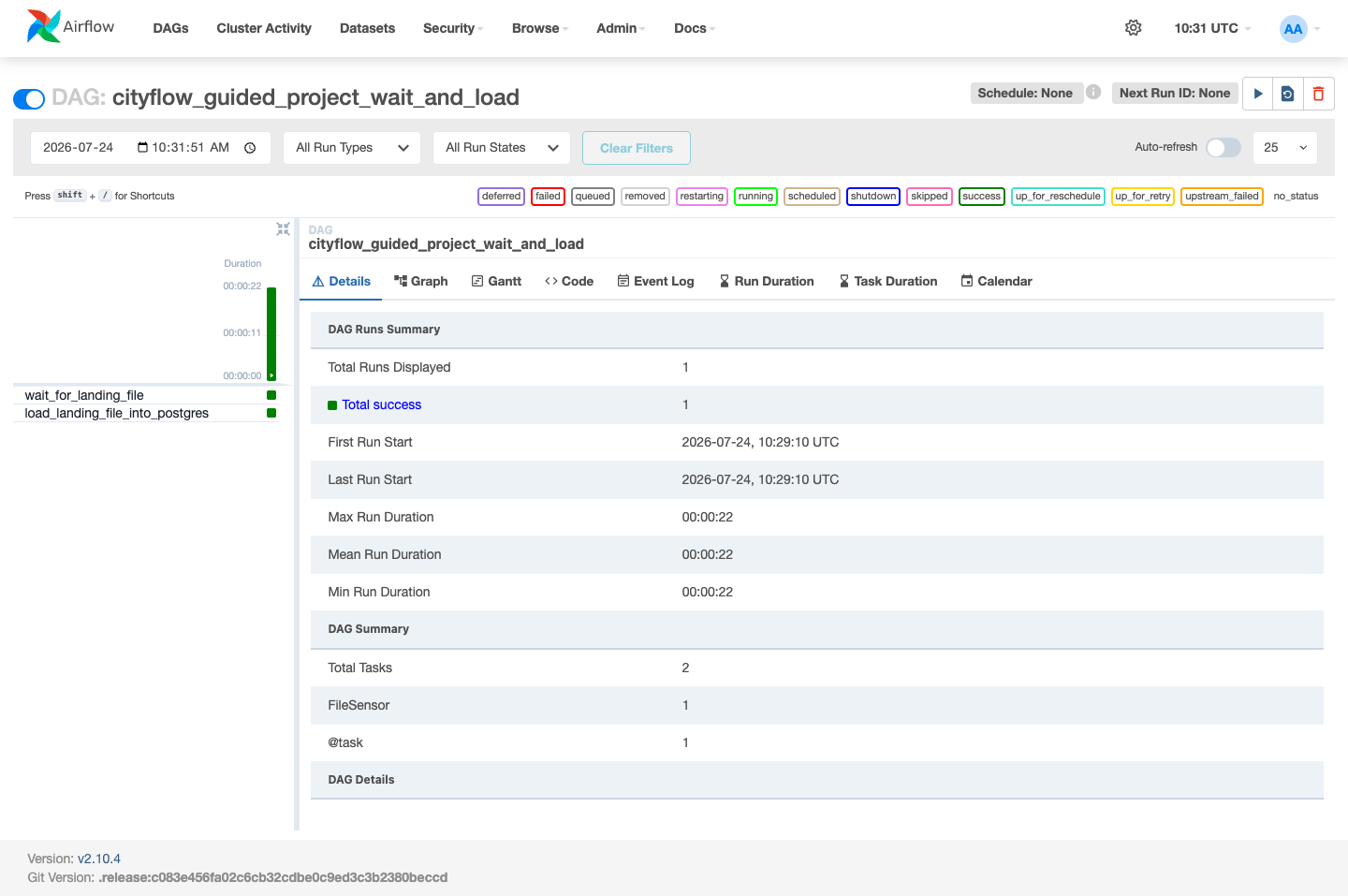Screen dimensions: 1348x896
Task: Switch to the Task Duration tab
Action: (888, 281)
